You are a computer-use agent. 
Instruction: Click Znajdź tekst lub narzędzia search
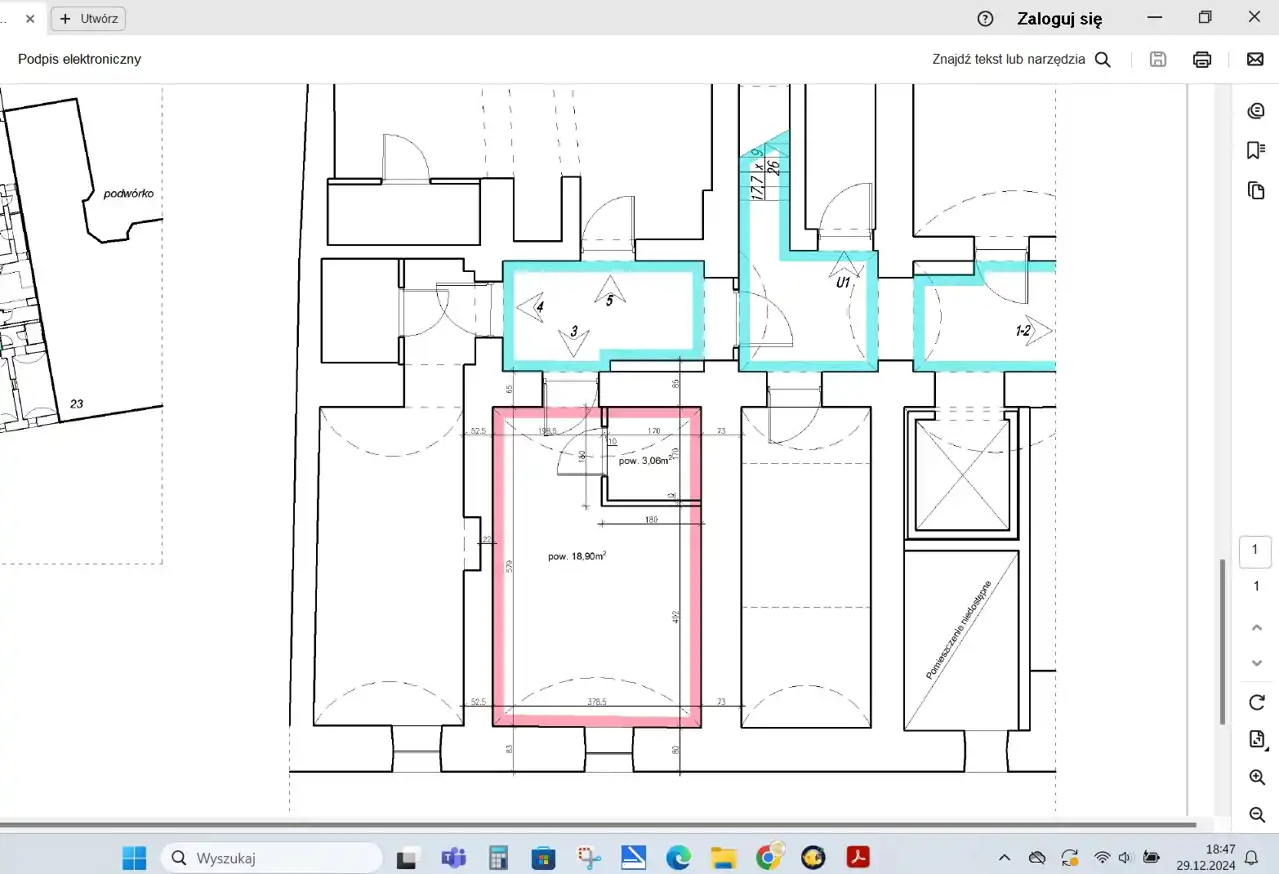(x=1021, y=59)
